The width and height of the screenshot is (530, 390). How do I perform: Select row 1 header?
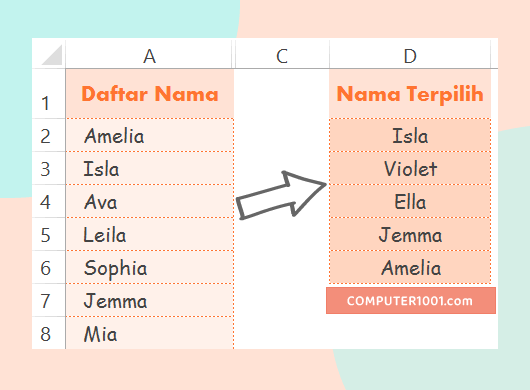tap(48, 94)
